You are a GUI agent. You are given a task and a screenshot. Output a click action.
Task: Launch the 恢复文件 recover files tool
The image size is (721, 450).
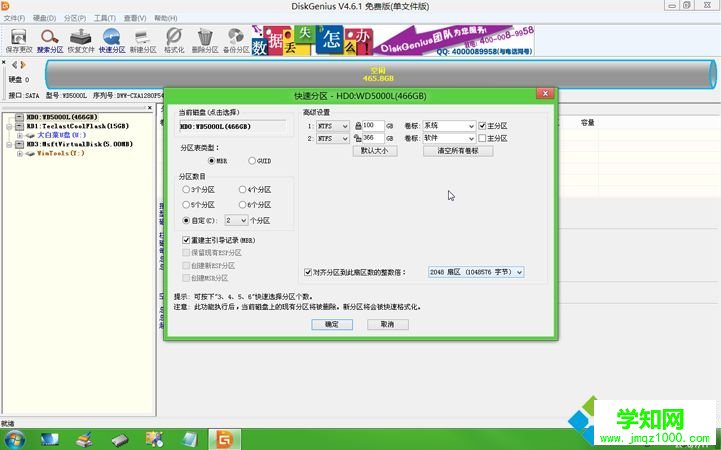click(81, 40)
